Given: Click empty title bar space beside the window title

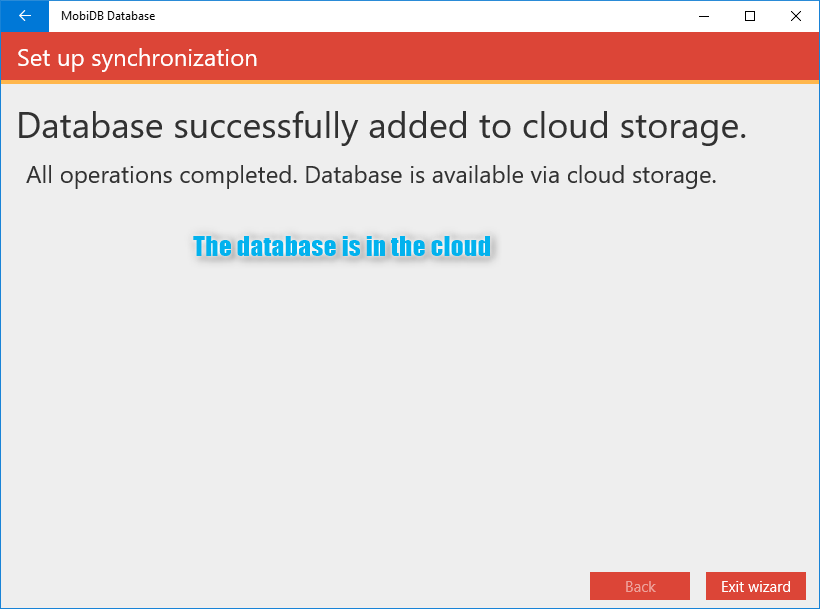Looking at the screenshot, I should pyautogui.click(x=418, y=16).
